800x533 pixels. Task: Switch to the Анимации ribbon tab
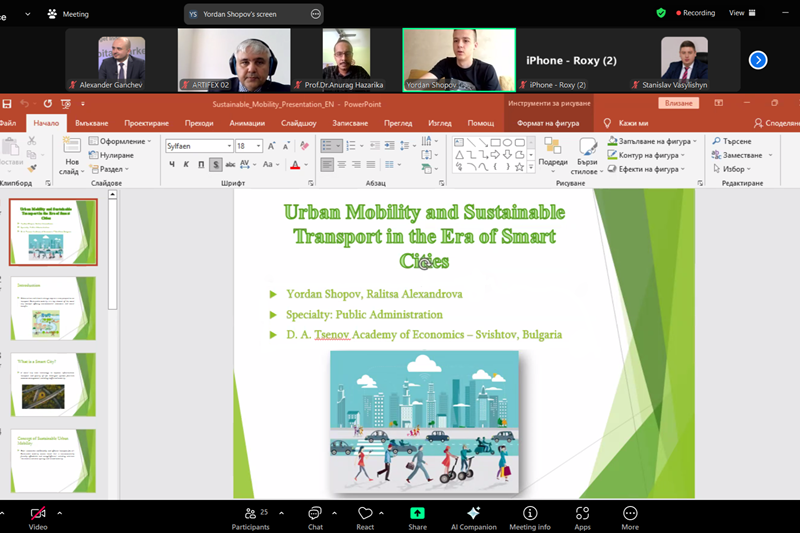pos(247,123)
